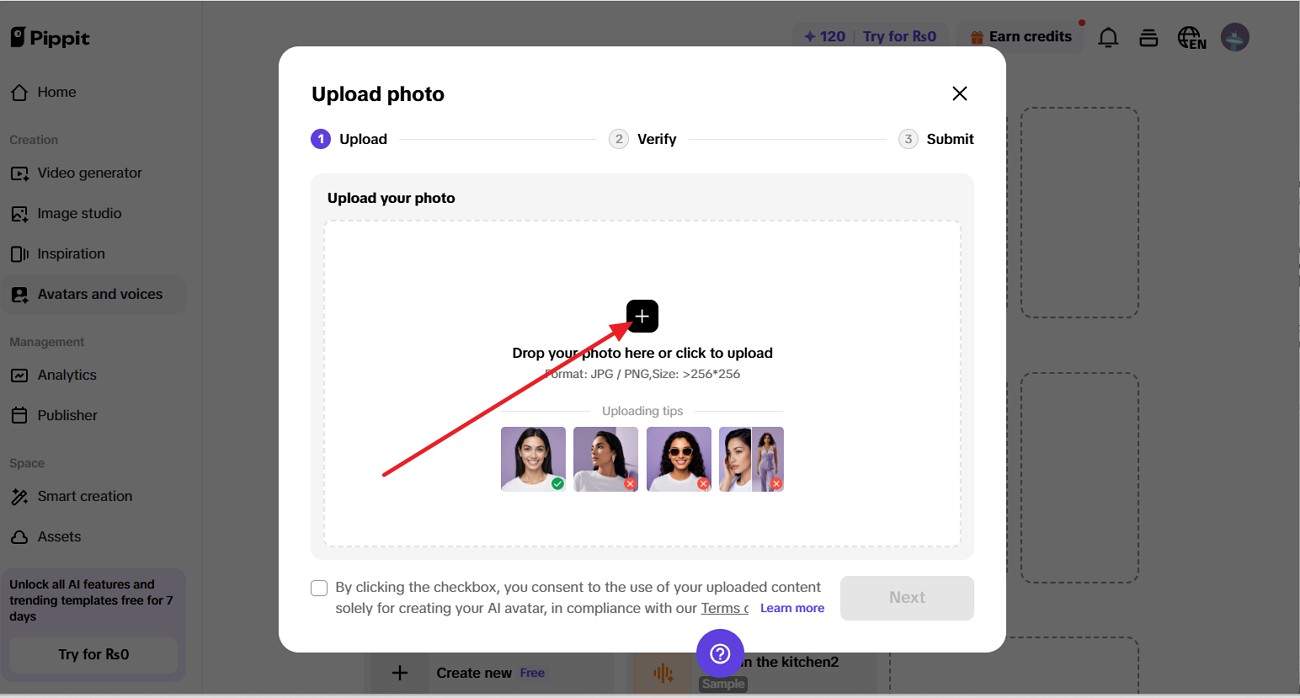Open the Learn more link
The image size is (1300, 698).
[792, 608]
